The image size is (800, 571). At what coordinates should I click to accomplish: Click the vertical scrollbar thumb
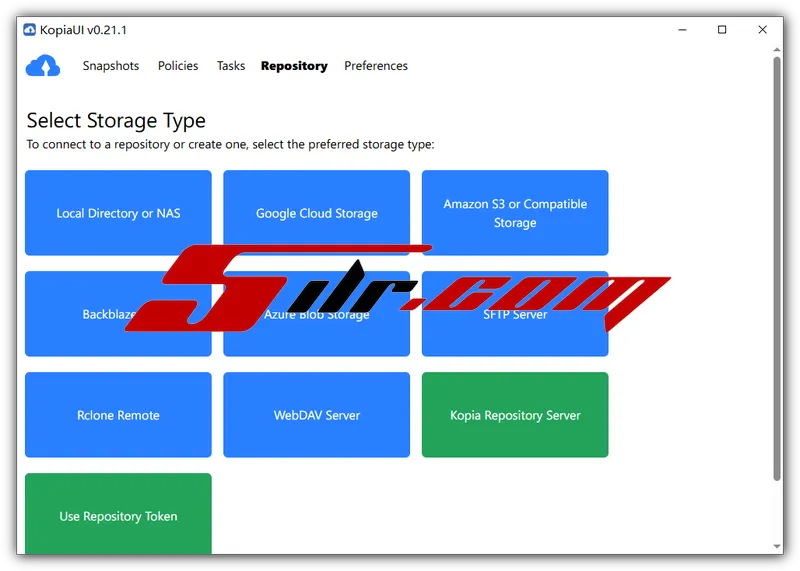[777, 269]
